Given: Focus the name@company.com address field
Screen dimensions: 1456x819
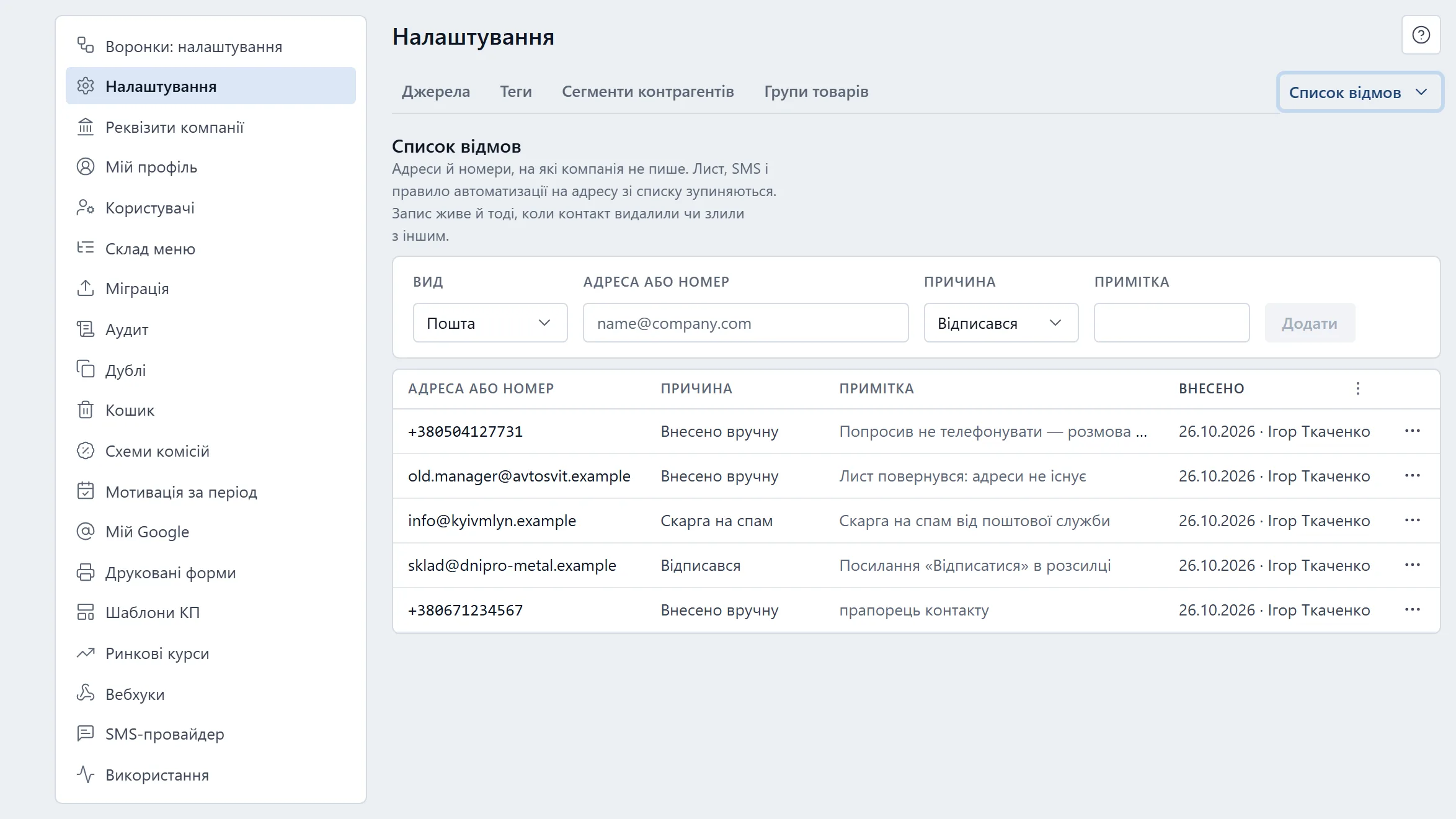Looking at the screenshot, I should (x=745, y=323).
